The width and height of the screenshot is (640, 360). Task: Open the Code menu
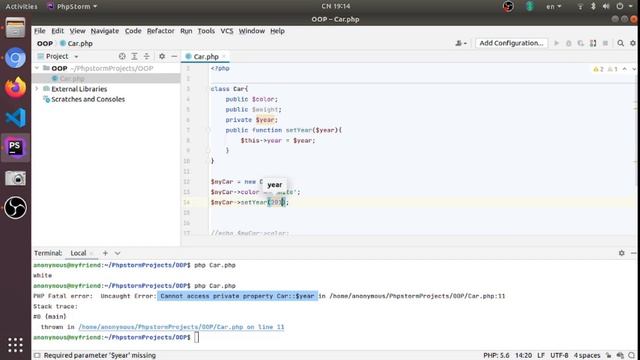click(x=133, y=31)
